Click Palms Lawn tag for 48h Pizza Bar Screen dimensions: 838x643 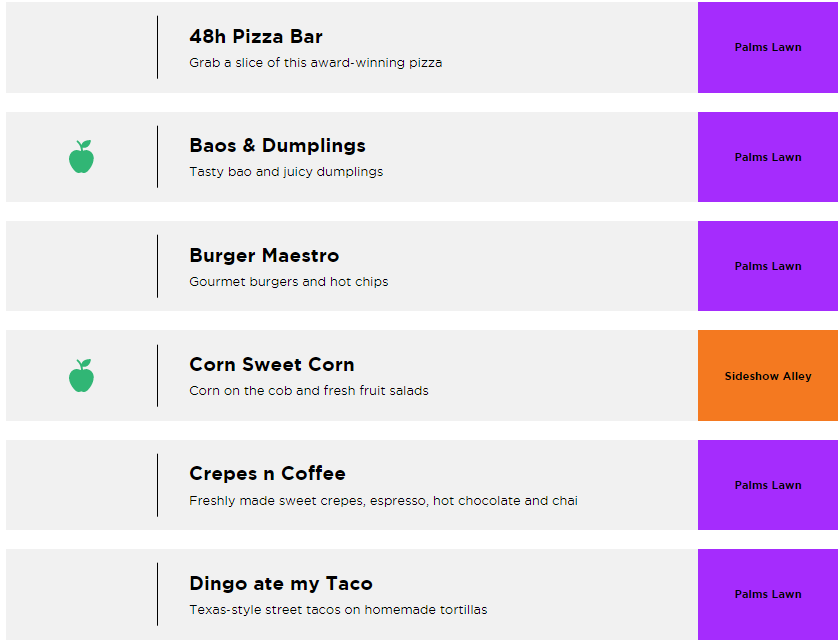coord(768,47)
